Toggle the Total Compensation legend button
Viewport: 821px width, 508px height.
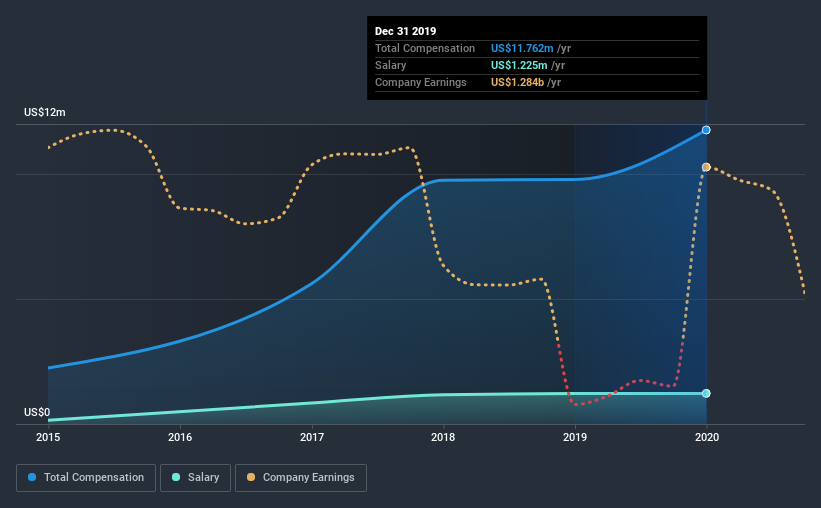86,478
